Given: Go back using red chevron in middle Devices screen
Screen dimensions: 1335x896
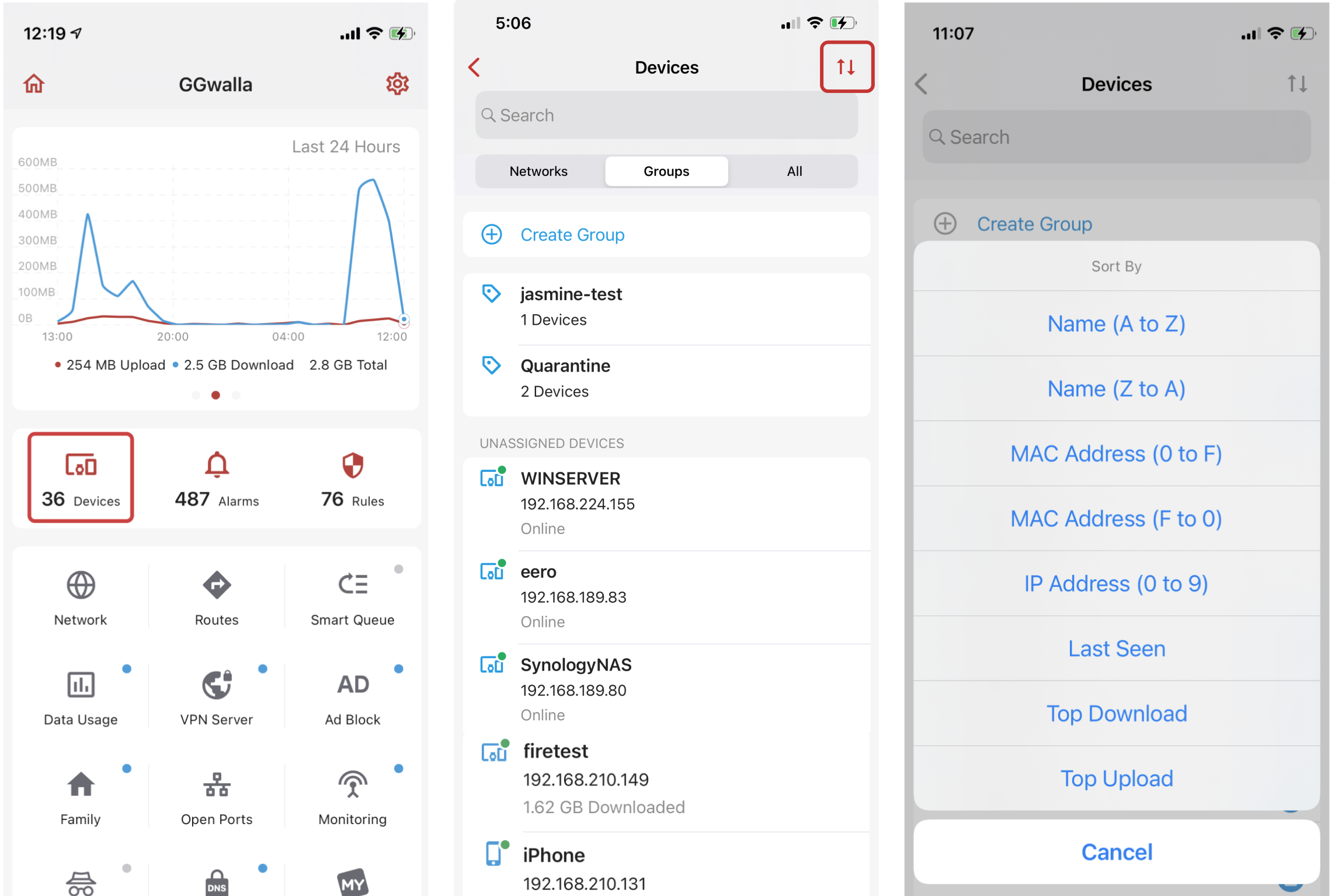Looking at the screenshot, I should point(474,67).
